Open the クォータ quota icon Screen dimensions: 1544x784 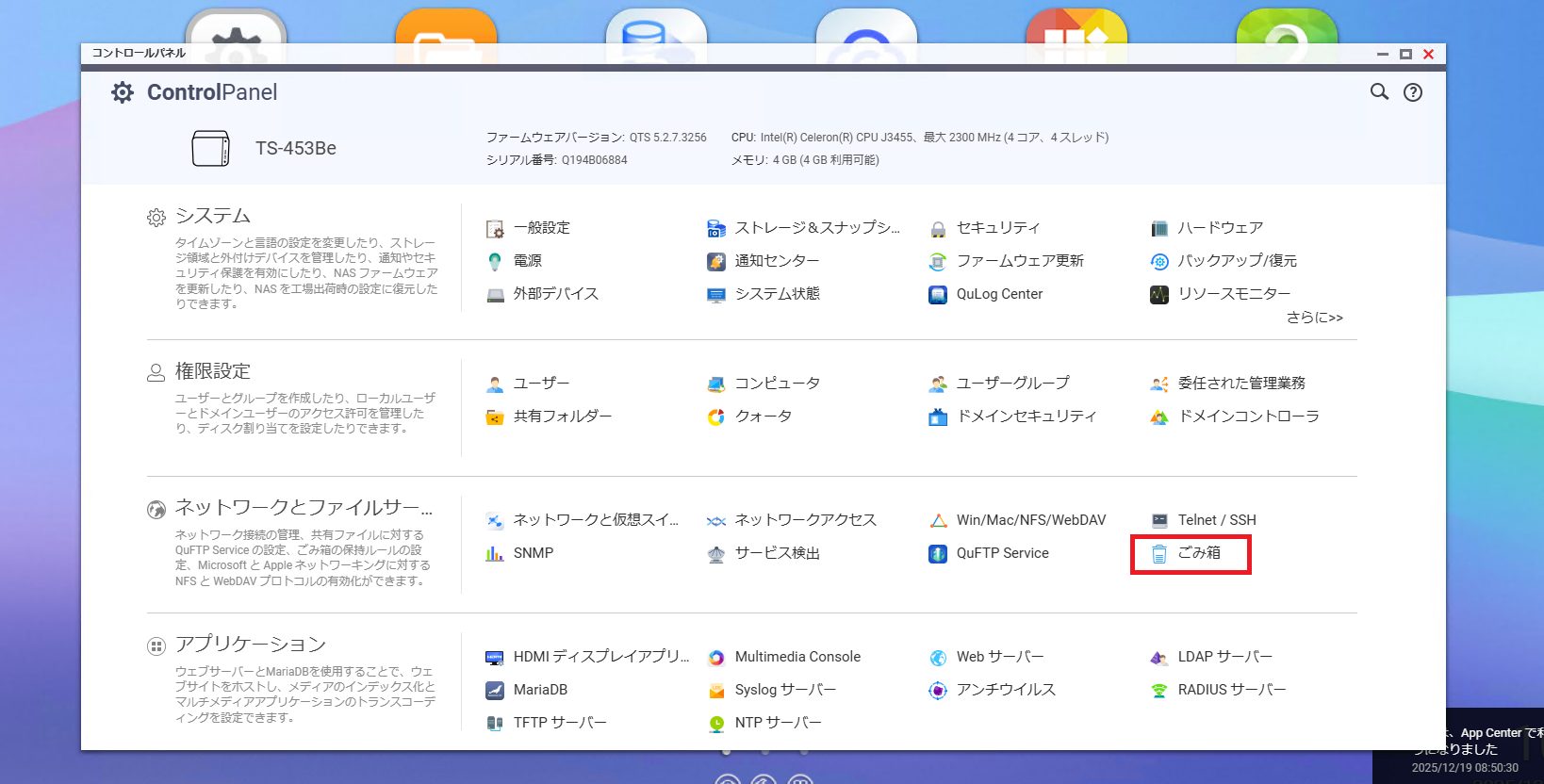716,416
